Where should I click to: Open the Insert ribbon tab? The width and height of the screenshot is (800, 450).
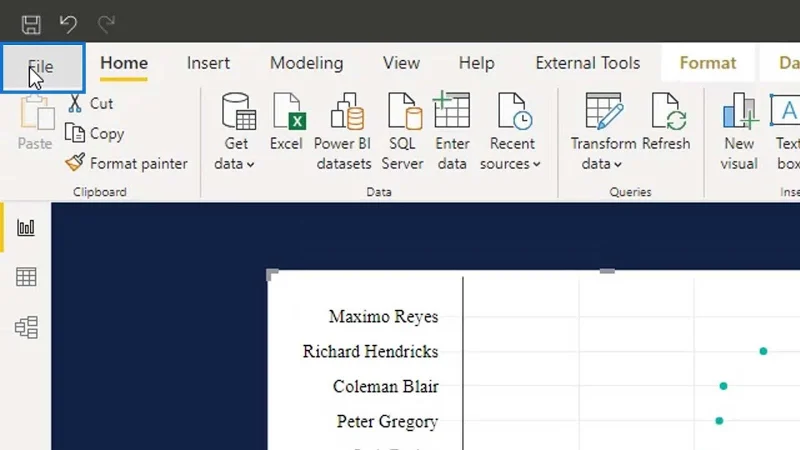click(x=208, y=63)
